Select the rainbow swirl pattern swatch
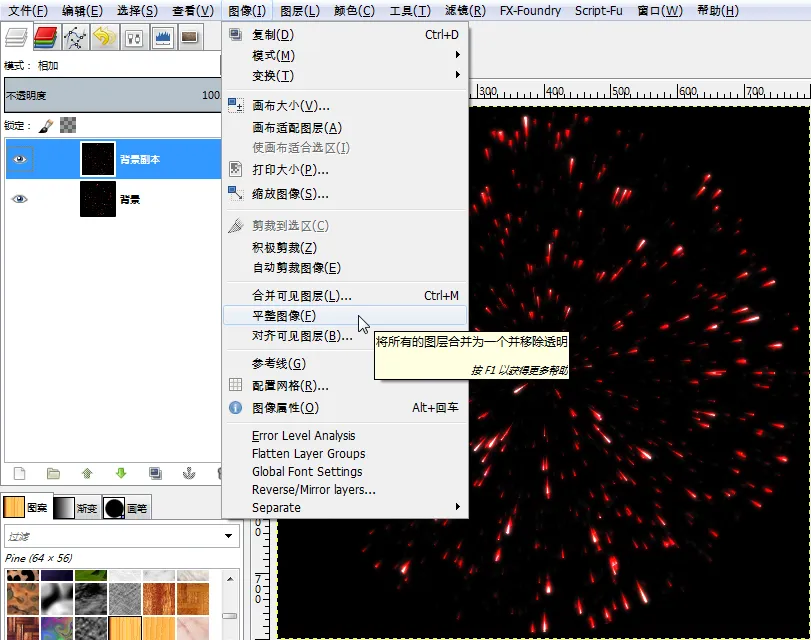The image size is (811, 640). pos(57,628)
